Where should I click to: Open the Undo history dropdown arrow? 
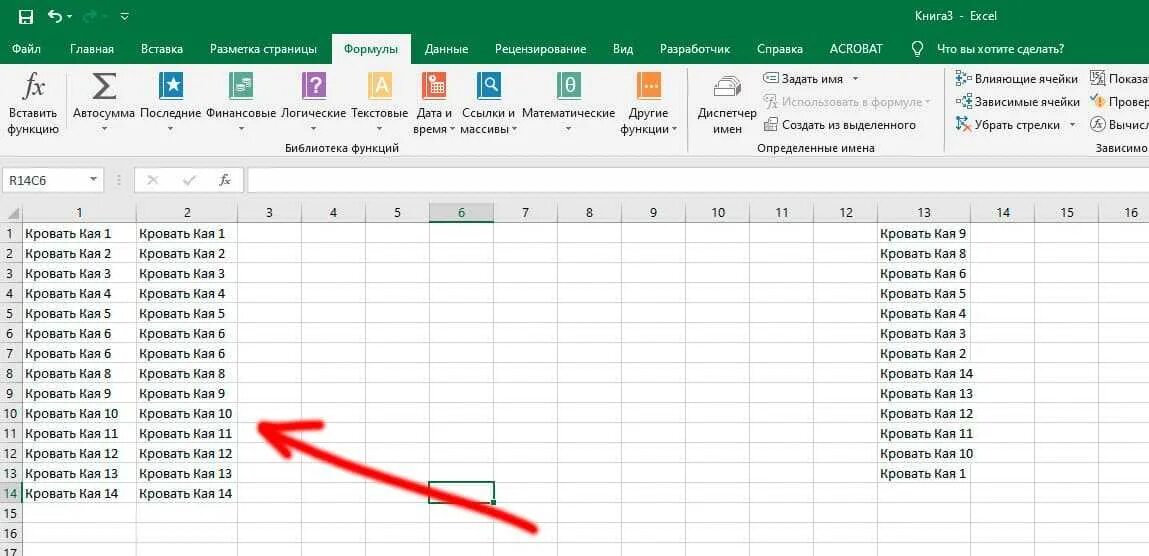pyautogui.click(x=70, y=17)
